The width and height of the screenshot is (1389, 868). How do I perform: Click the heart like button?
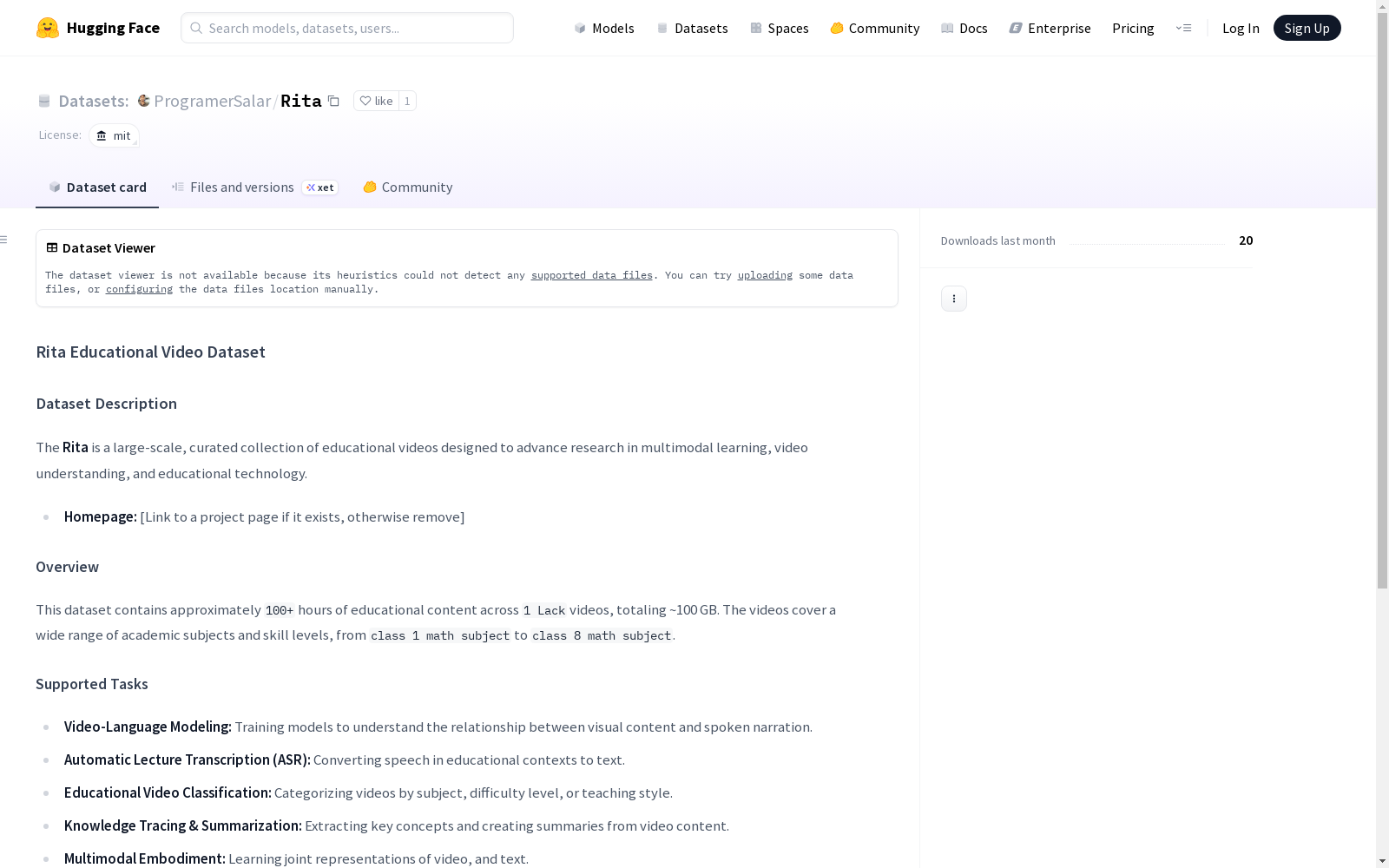tap(376, 101)
